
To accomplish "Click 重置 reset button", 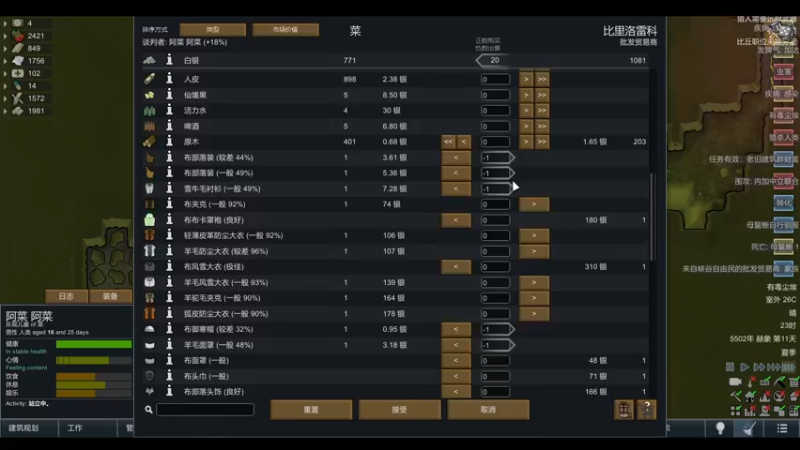I will tap(311, 410).
